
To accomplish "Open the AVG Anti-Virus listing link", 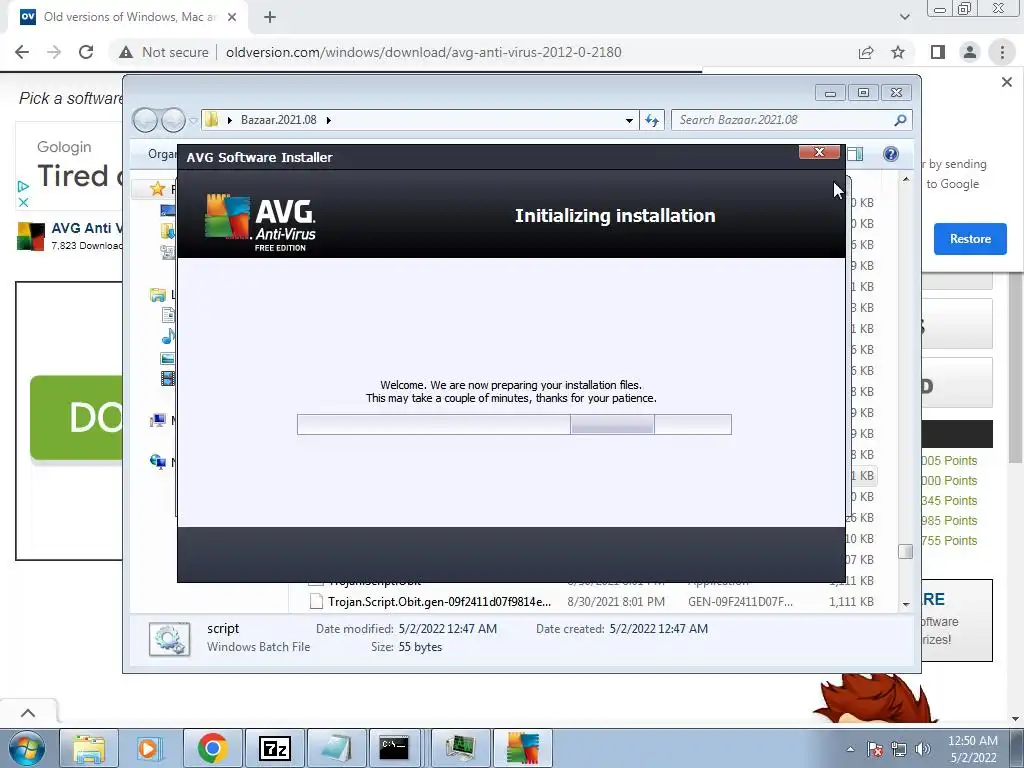I will (86, 228).
